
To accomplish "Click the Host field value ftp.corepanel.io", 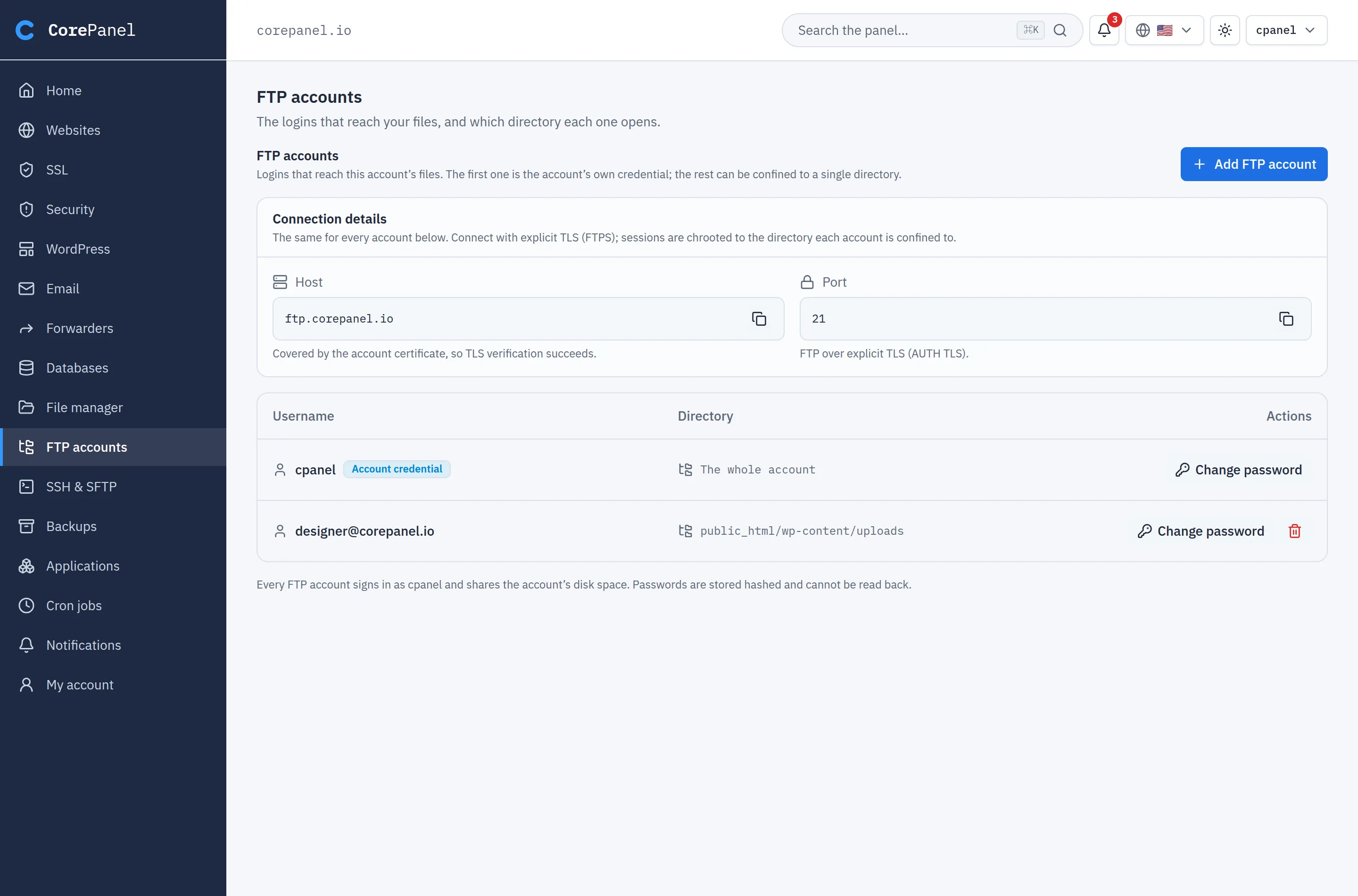I will [x=339, y=319].
